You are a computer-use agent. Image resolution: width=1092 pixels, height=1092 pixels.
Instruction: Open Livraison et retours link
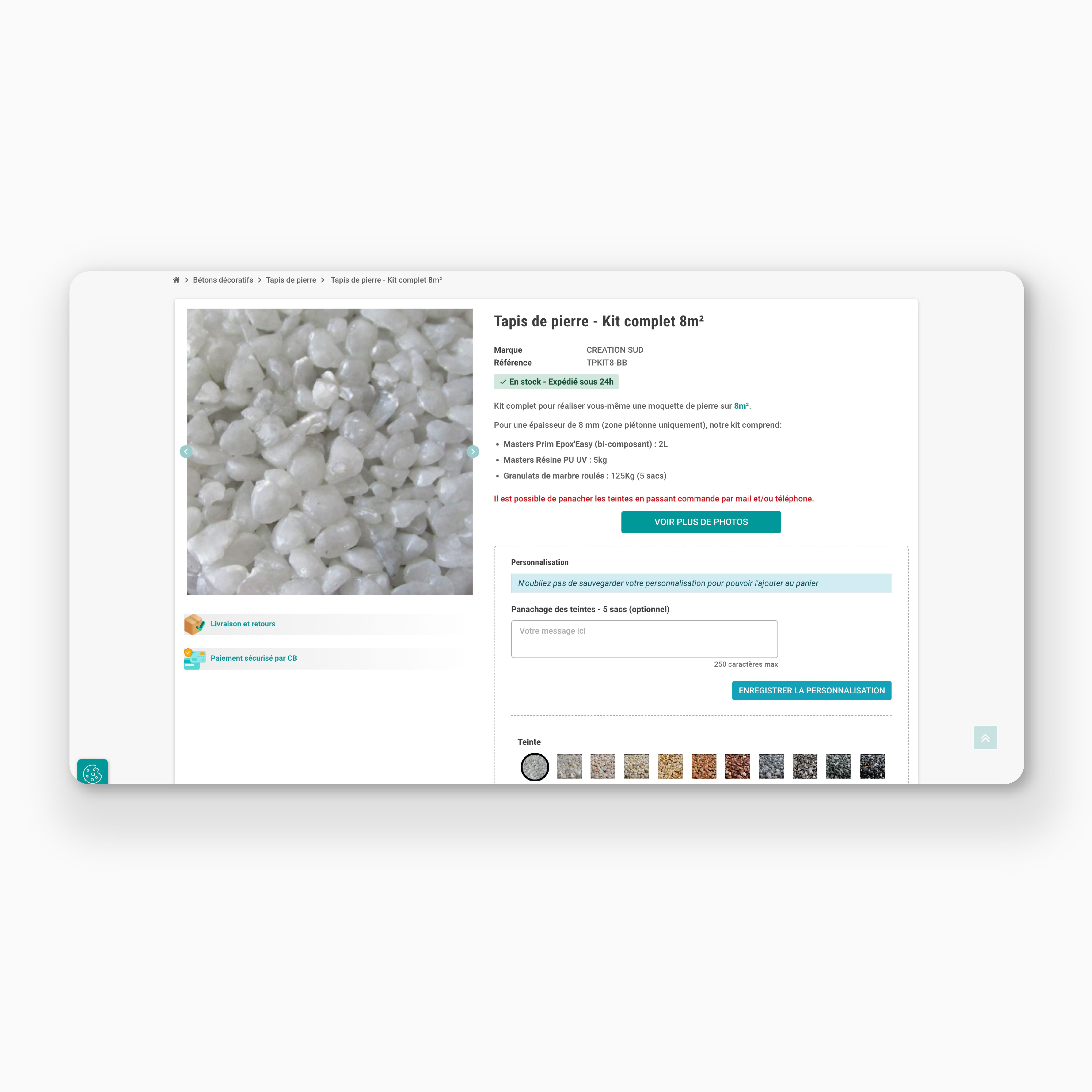[x=243, y=624]
